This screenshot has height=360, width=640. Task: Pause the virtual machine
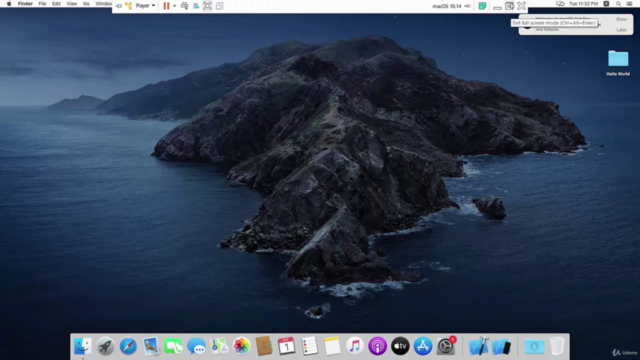166,6
